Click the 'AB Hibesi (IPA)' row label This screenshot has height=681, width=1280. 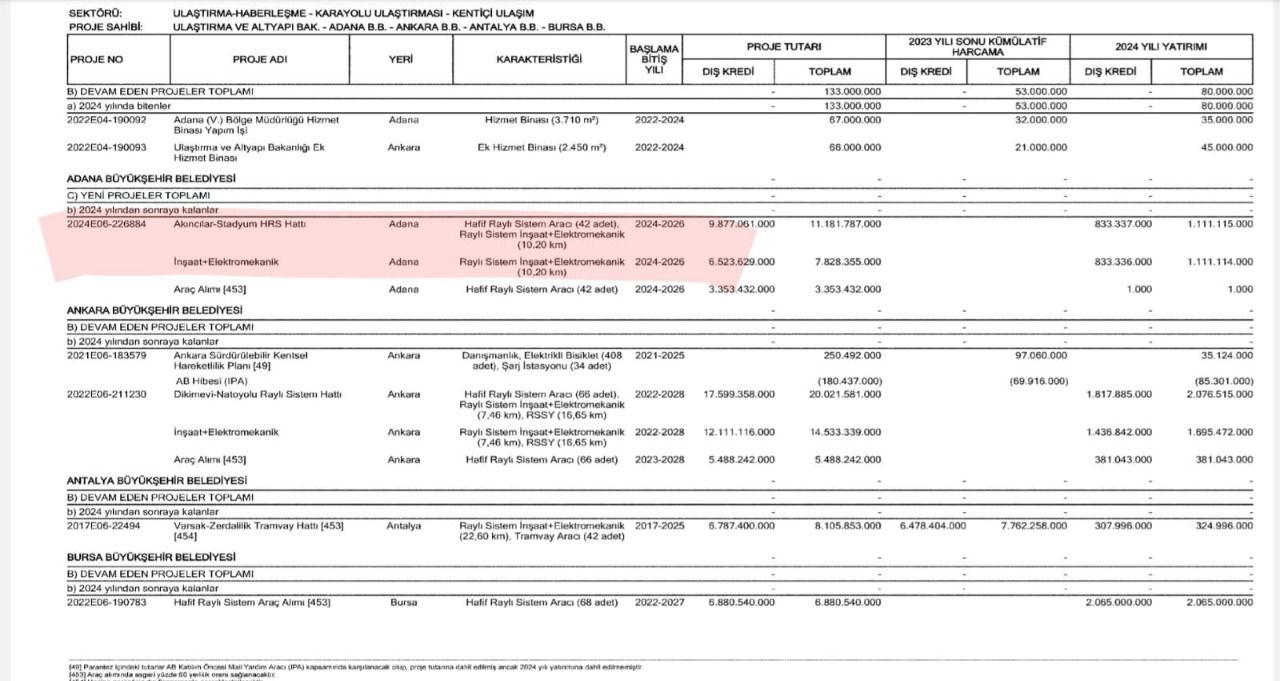click(x=212, y=381)
